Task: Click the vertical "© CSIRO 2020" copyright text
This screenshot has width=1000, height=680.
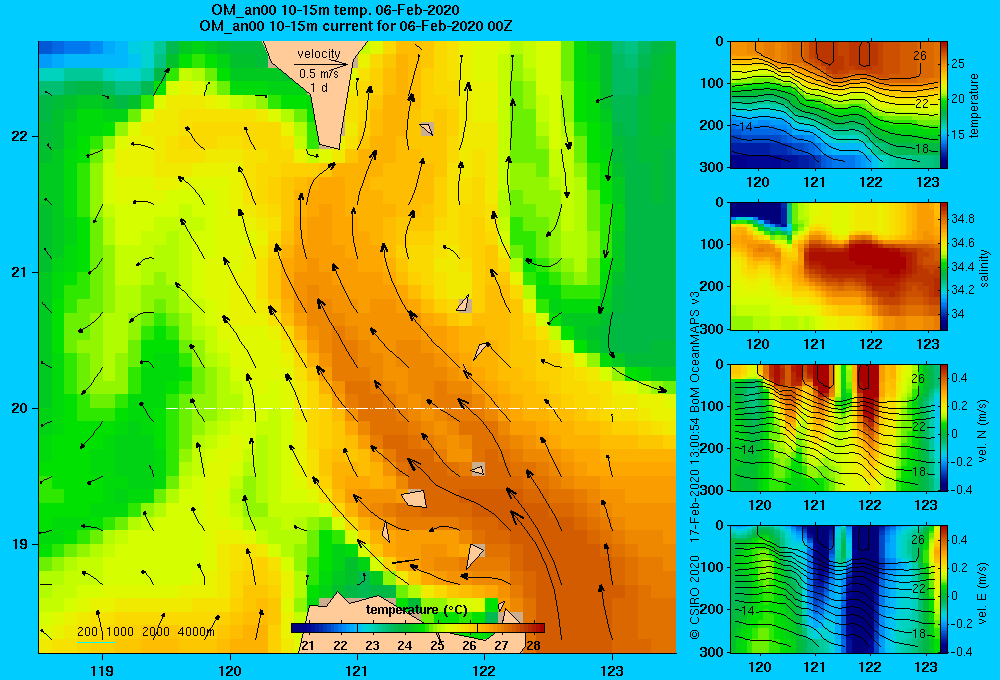Action: coord(695,597)
